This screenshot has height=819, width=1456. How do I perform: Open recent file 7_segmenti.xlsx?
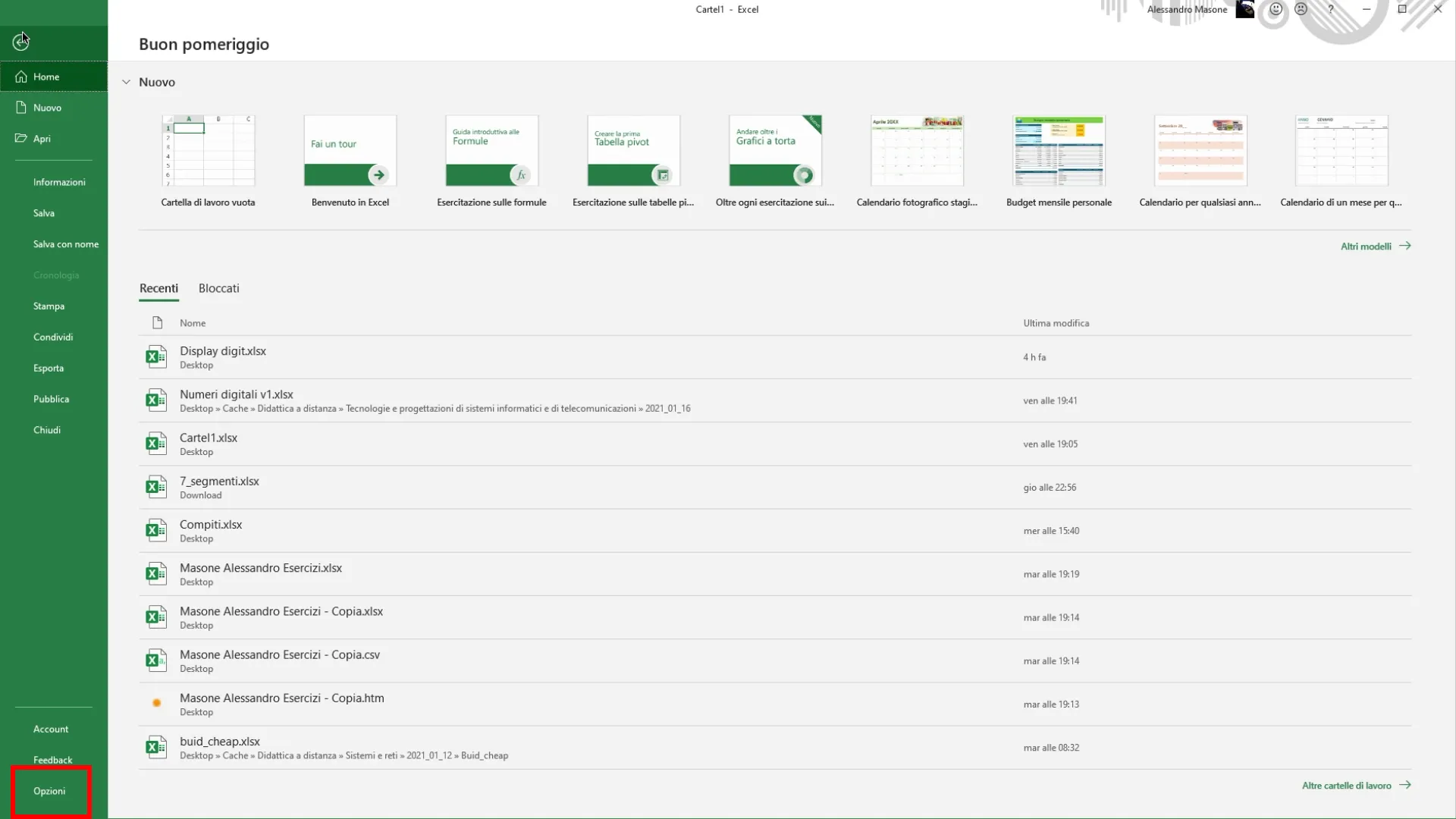tap(219, 482)
